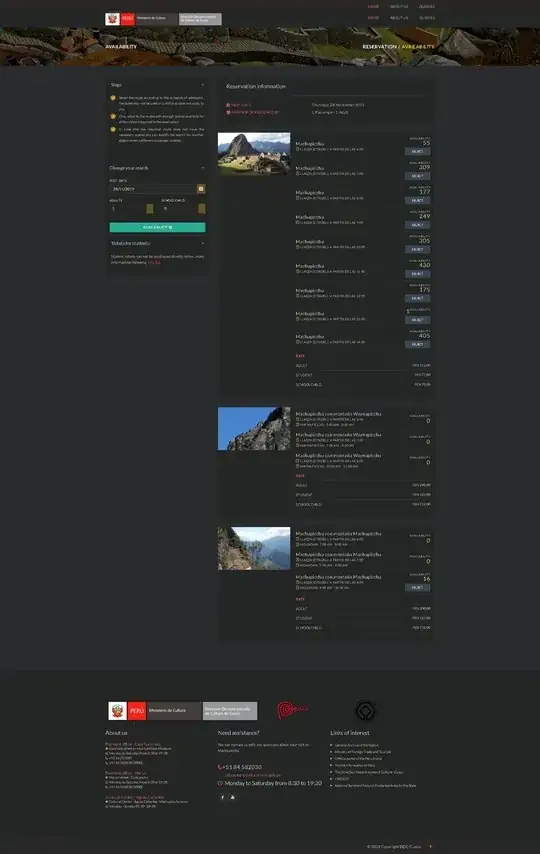Image resolution: width=540 pixels, height=854 pixels.
Task: Click the phone number +51 84 582030
Action: click(240, 767)
